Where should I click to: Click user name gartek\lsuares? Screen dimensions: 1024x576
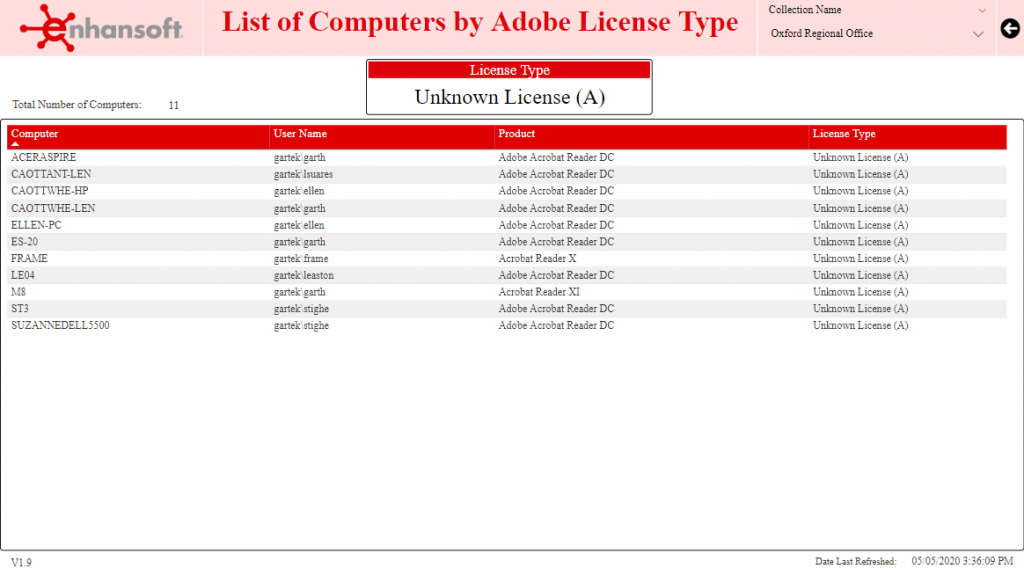tap(303, 174)
